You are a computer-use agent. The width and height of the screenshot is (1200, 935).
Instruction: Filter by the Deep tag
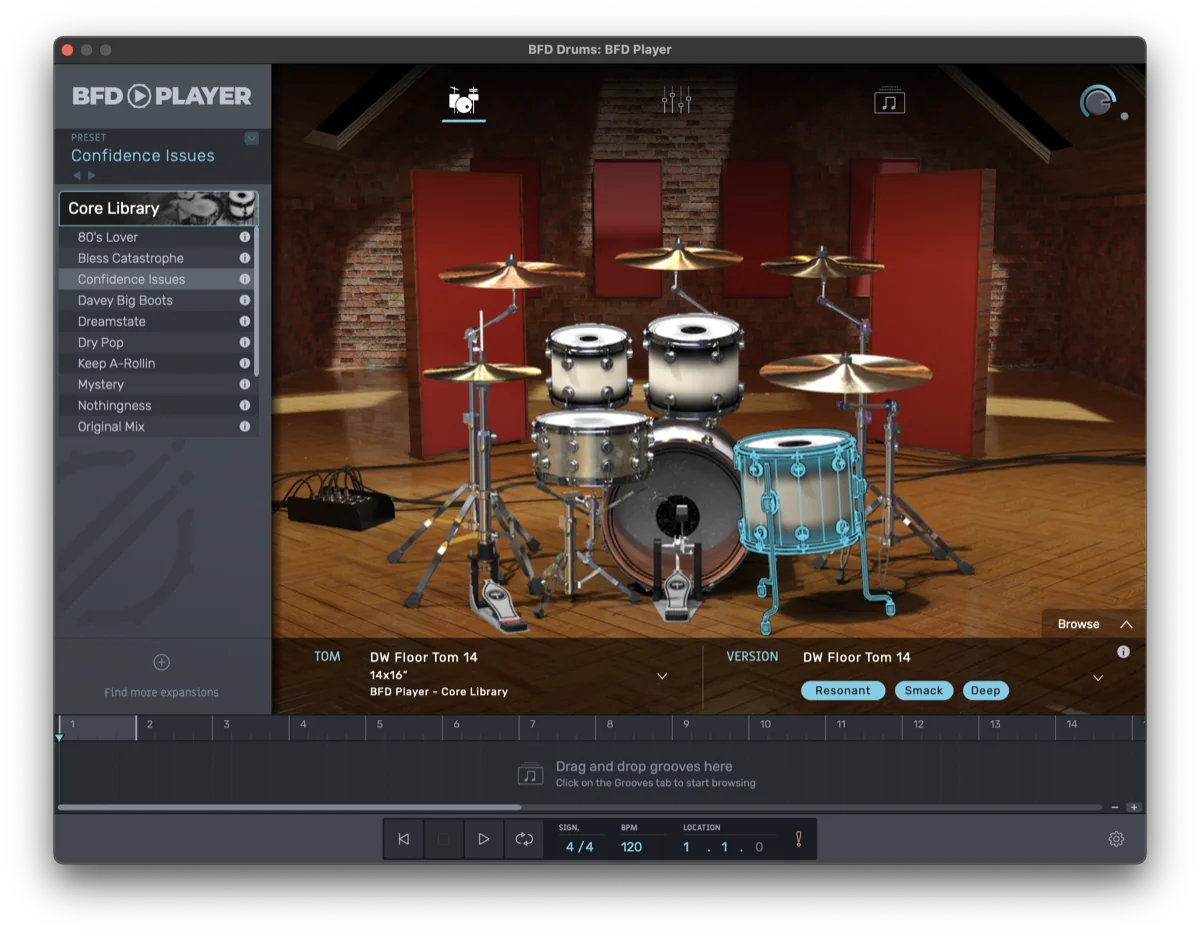pos(986,690)
